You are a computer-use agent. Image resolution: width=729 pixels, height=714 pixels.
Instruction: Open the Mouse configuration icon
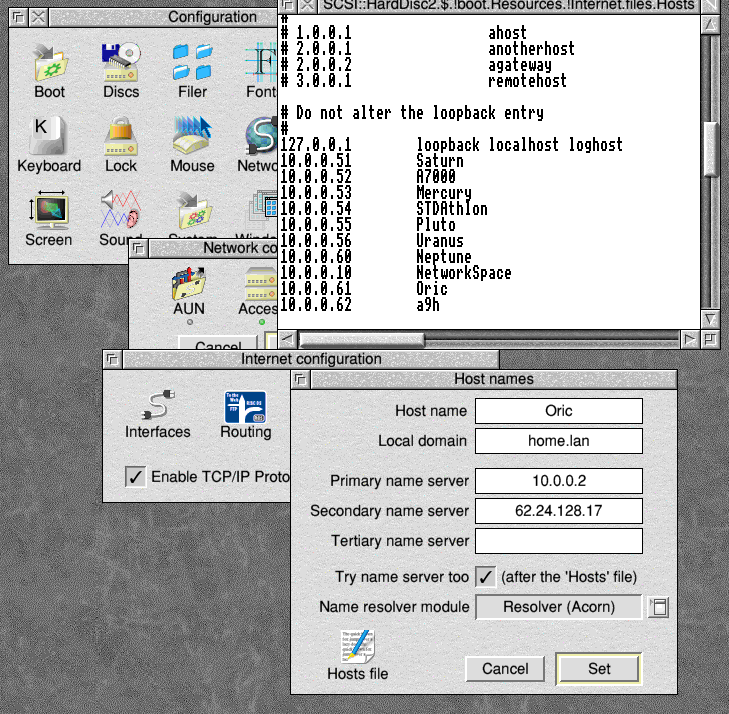192,138
